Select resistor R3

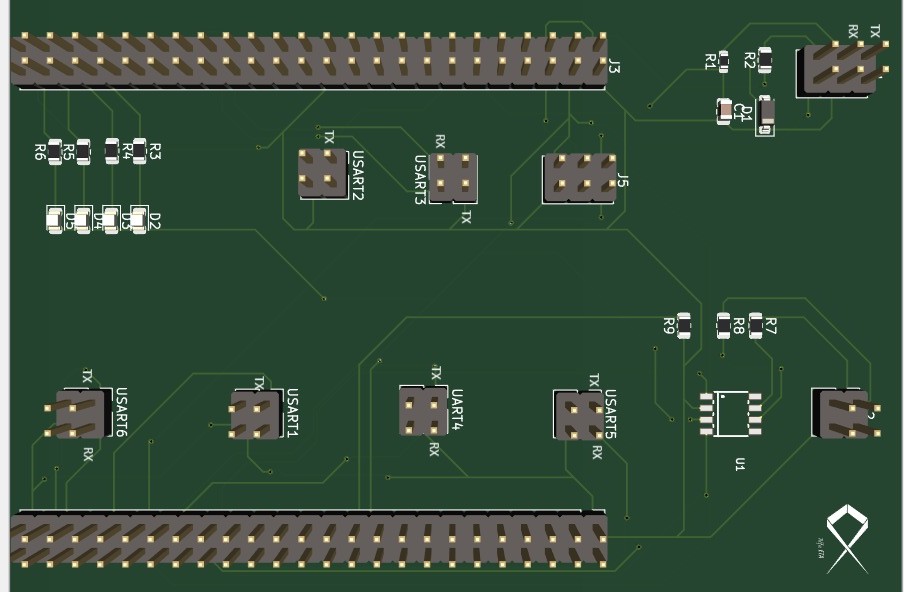(x=140, y=151)
